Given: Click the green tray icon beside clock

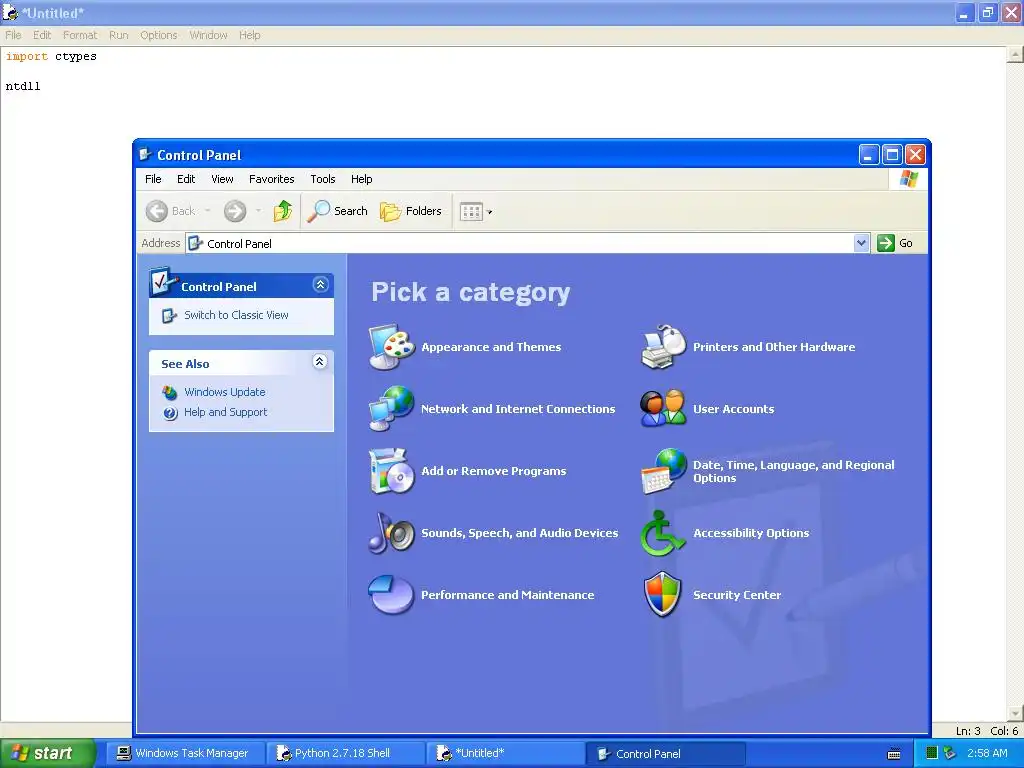Looking at the screenshot, I should [x=932, y=753].
